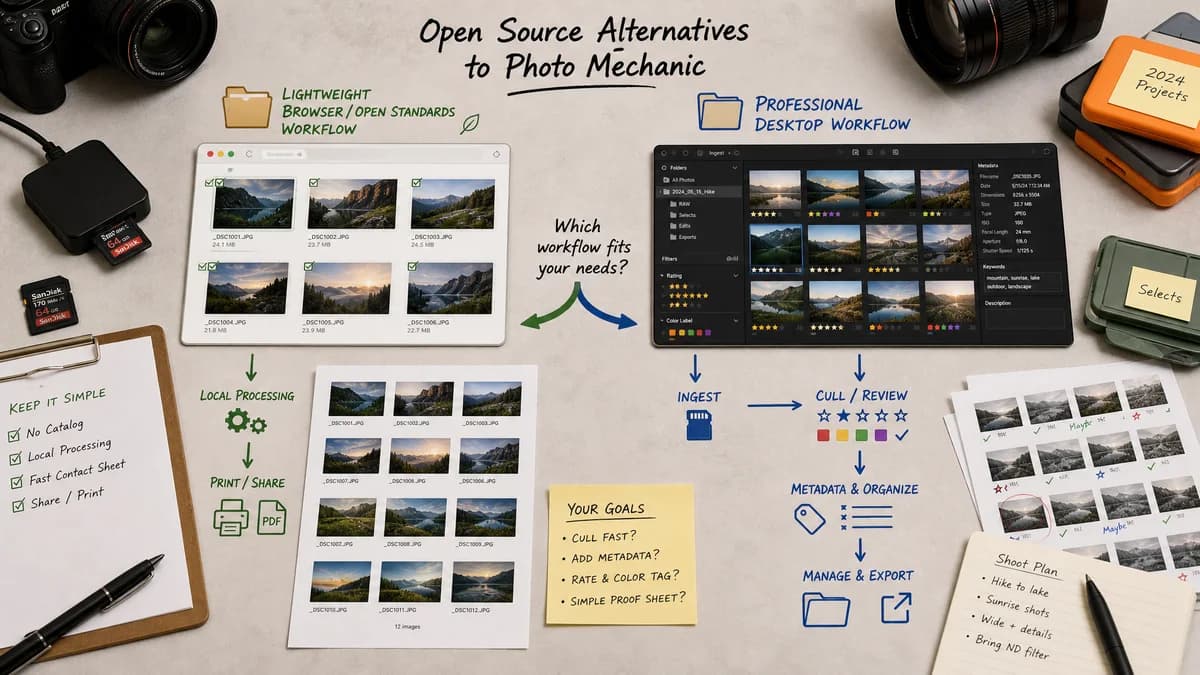Toggle the checkbox on _DSC1005.JPG in browser window
The image size is (1200, 675).
308,266
